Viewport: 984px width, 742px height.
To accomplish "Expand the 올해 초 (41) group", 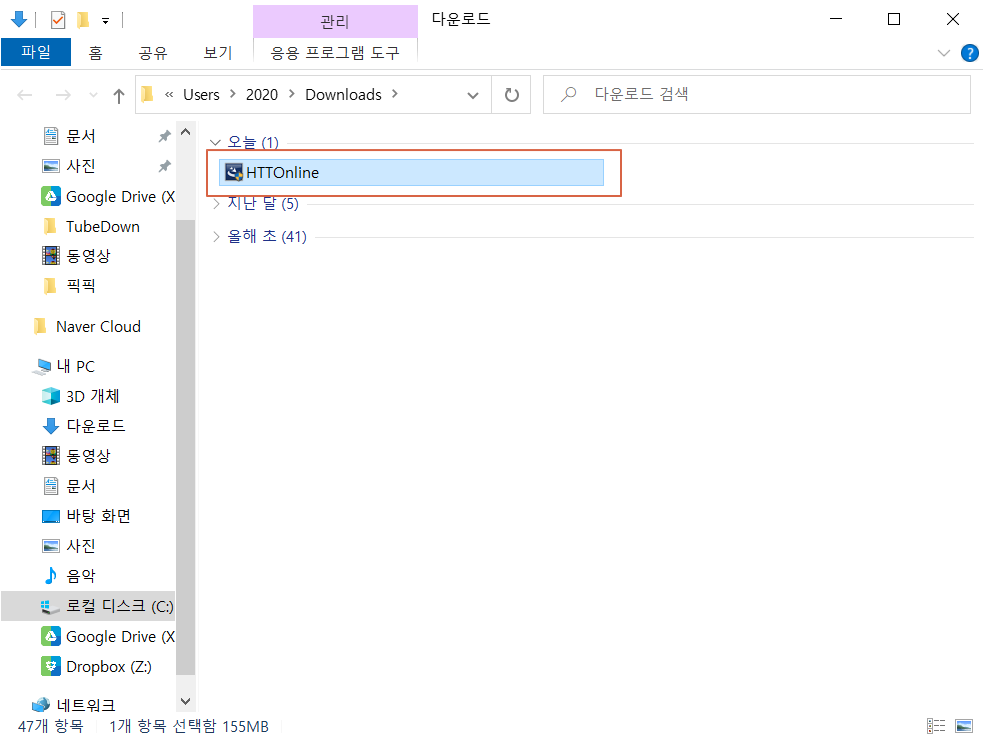I will tap(216, 237).
